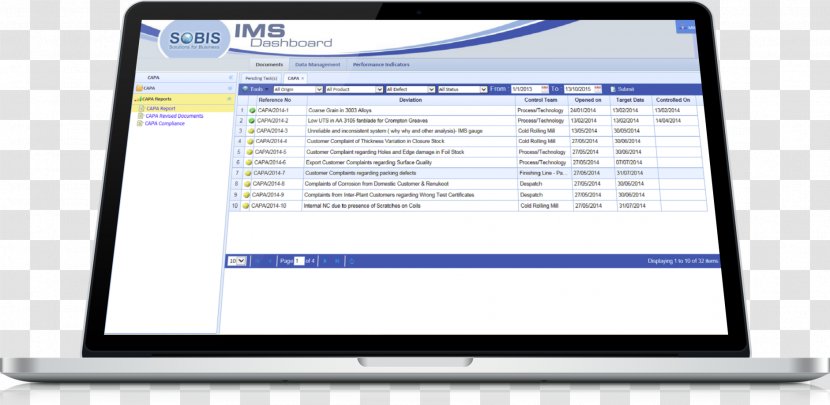Open the All Defect dropdown
The width and height of the screenshot is (830, 405).
click(x=411, y=89)
